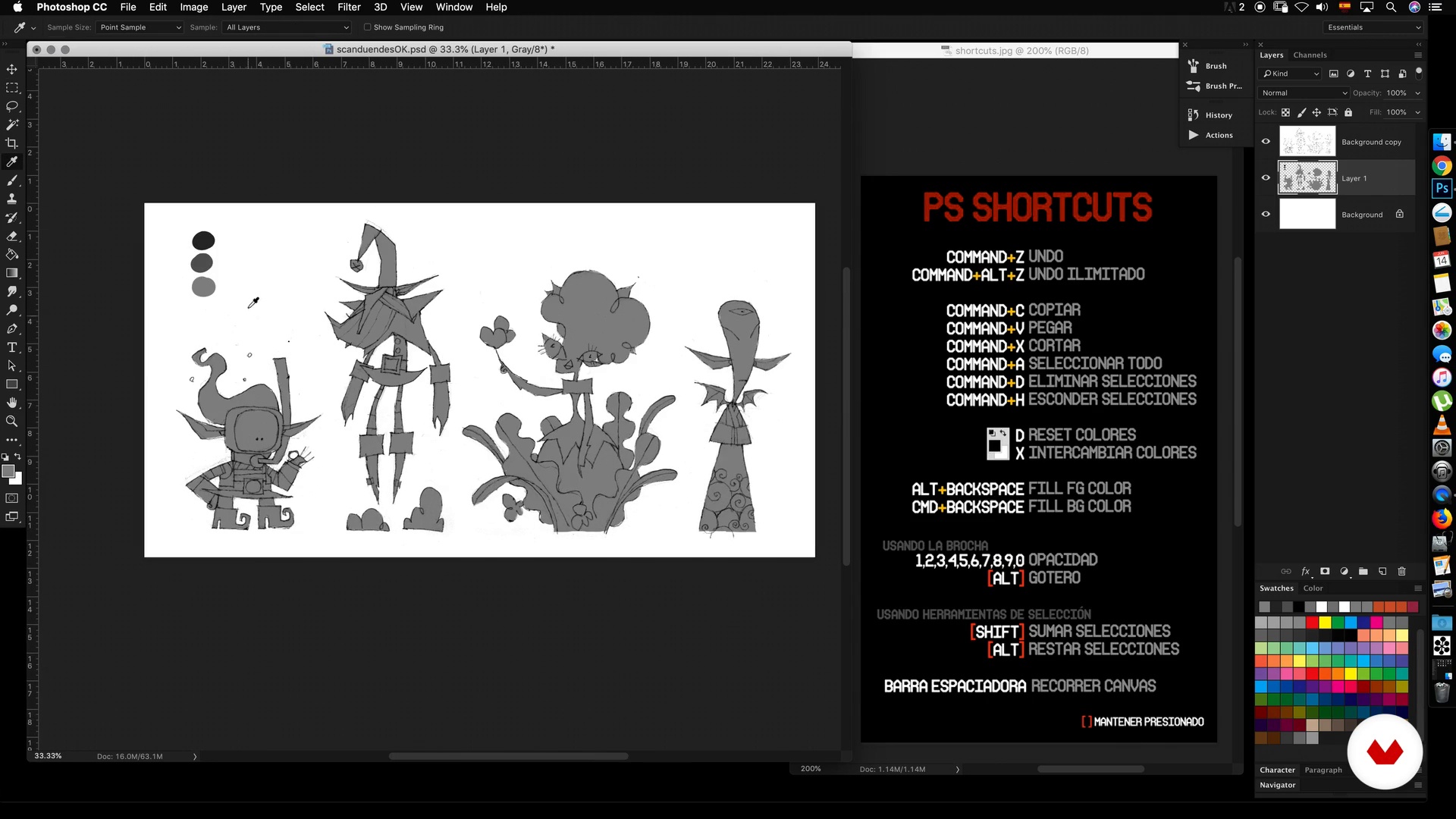
Task: Click the add layer mask icon
Action: tap(1325, 571)
